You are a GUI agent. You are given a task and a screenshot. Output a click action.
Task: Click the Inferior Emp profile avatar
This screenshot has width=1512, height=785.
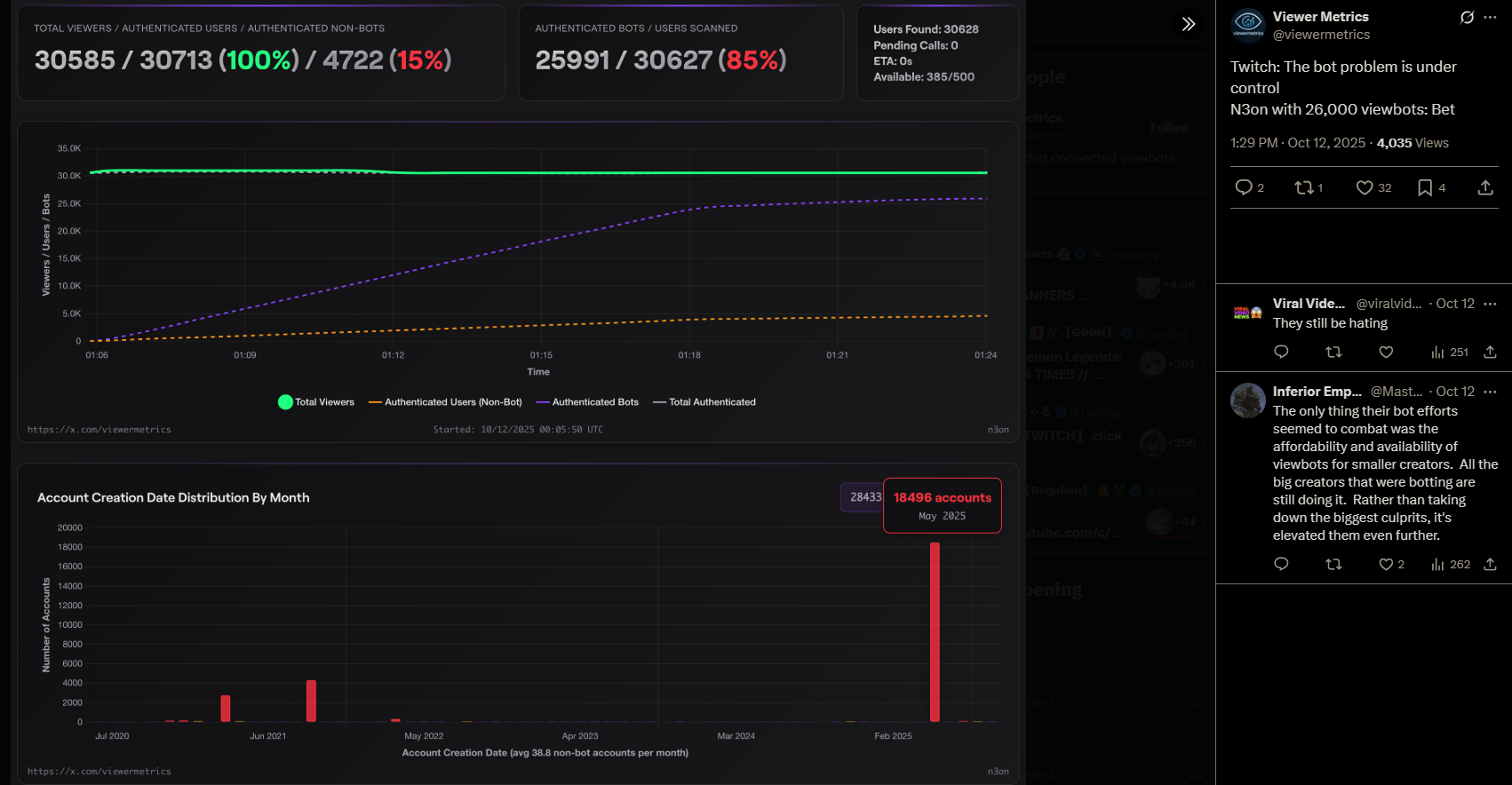[1248, 400]
